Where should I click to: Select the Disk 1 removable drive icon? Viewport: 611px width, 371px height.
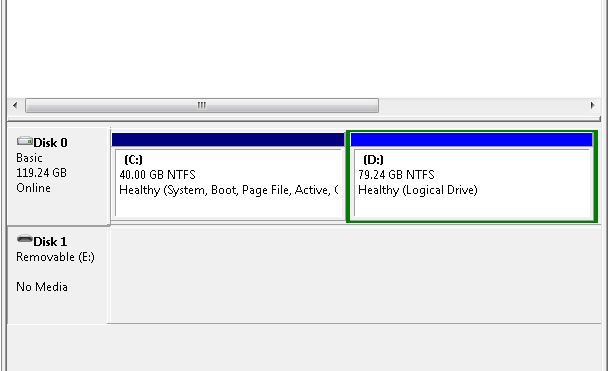tap(24, 239)
